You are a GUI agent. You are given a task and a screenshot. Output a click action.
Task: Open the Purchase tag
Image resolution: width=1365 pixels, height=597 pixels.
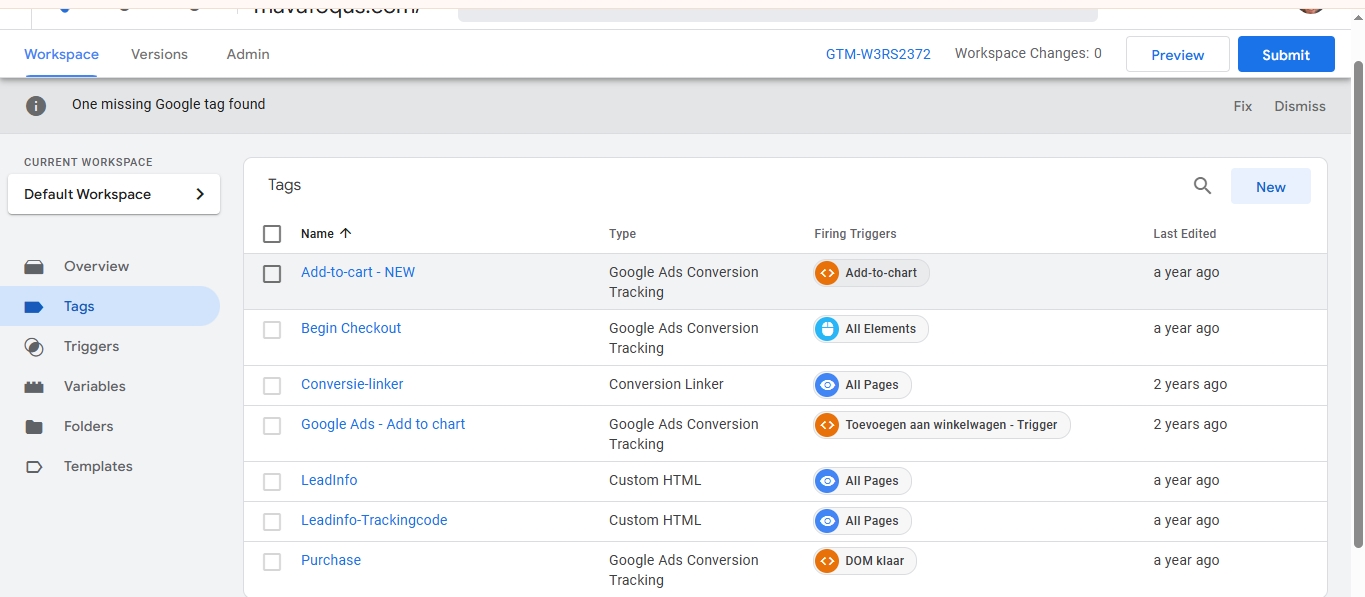pos(331,560)
